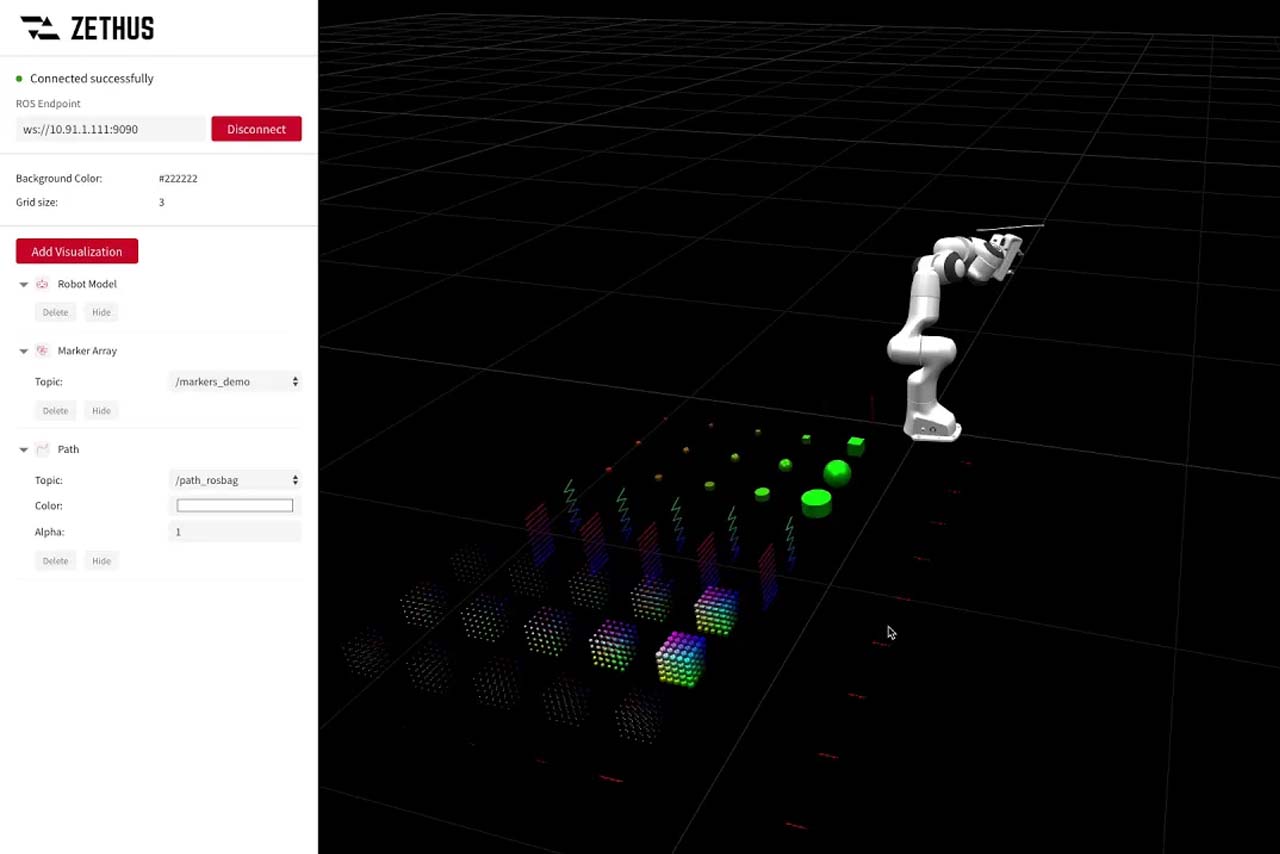Viewport: 1280px width, 854px height.
Task: Click the large green sphere marker
Action: pos(837,472)
